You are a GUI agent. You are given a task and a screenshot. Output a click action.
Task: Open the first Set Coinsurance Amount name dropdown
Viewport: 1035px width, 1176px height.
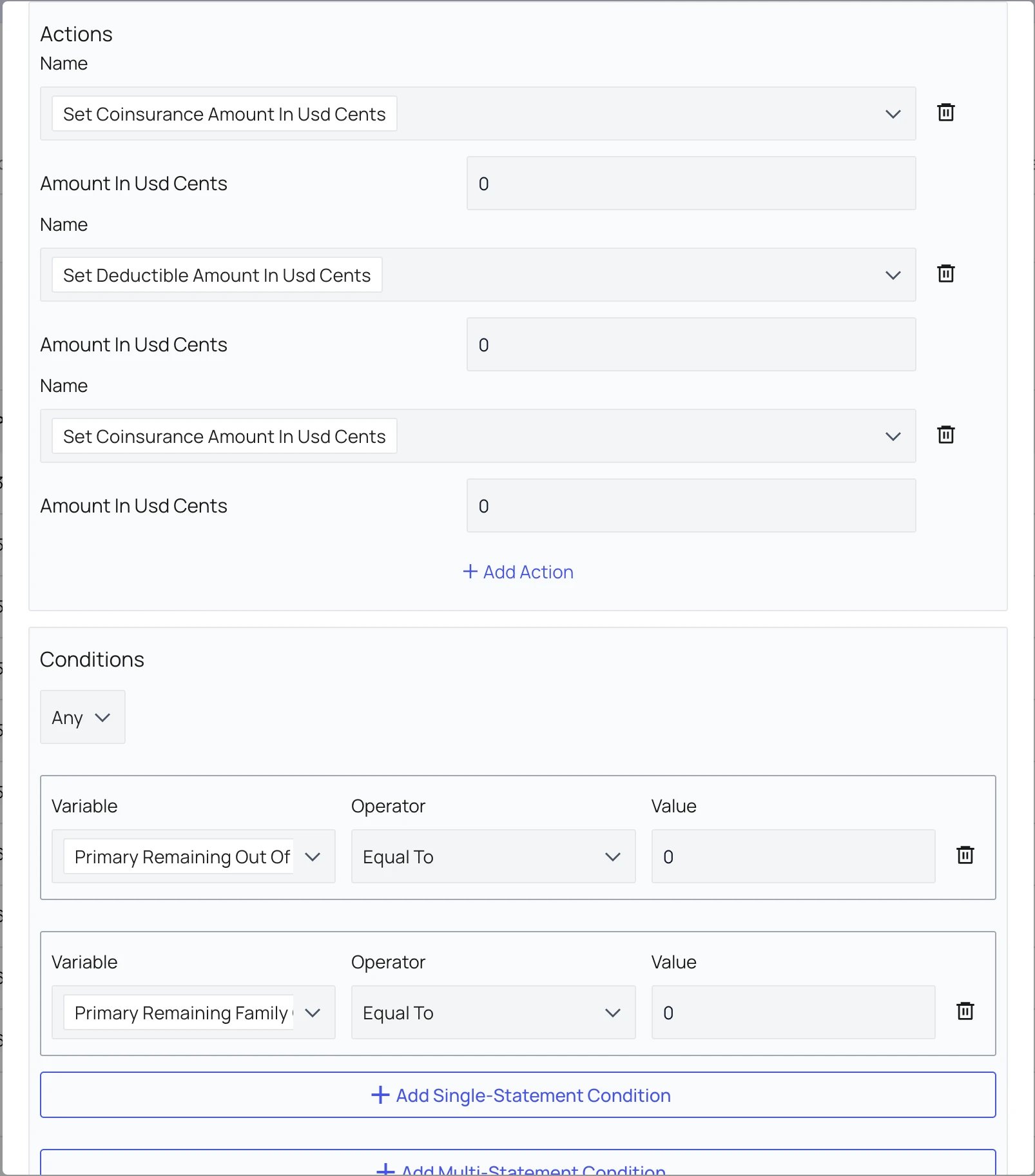tap(478, 113)
